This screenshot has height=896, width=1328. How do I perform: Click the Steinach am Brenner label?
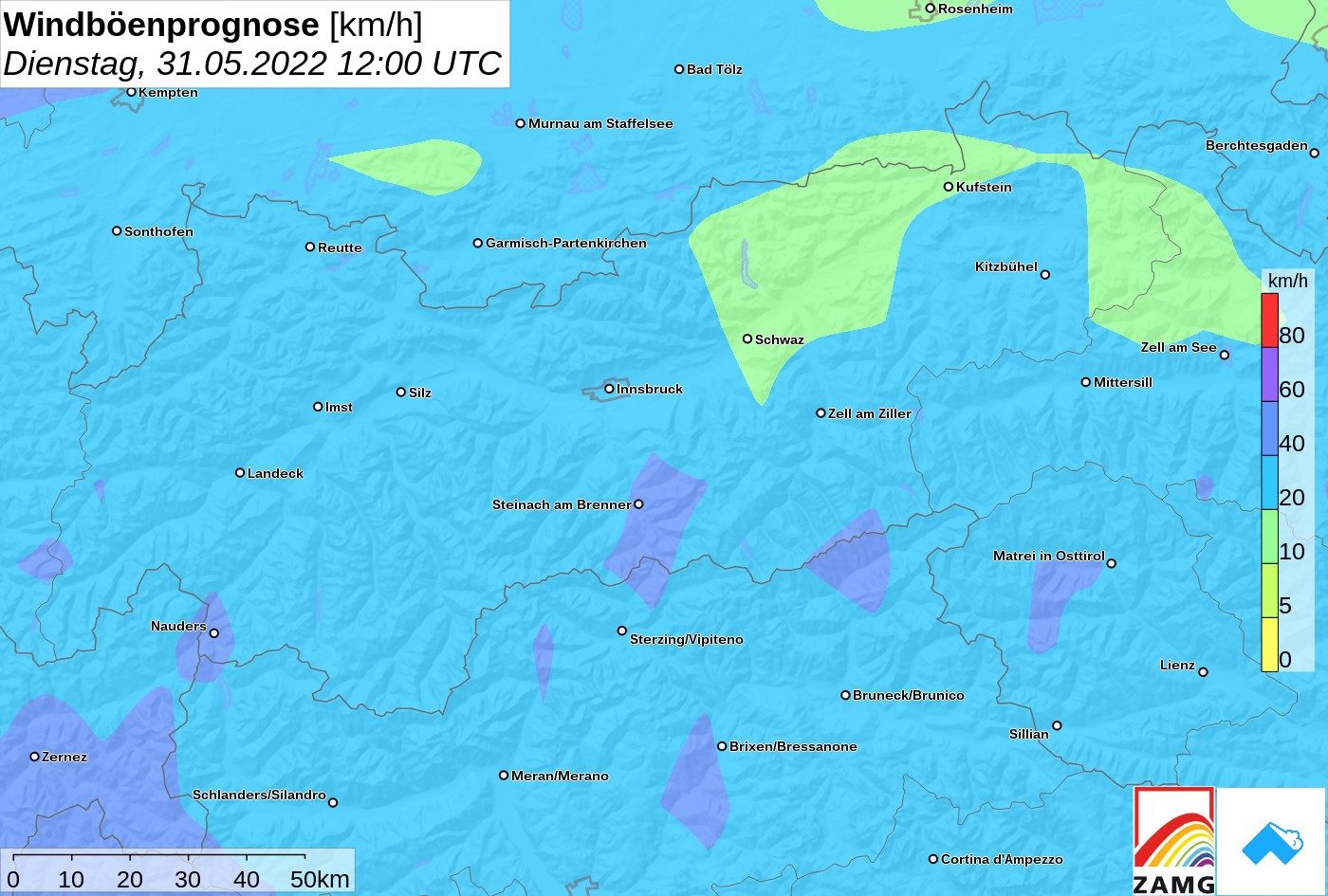click(x=562, y=504)
